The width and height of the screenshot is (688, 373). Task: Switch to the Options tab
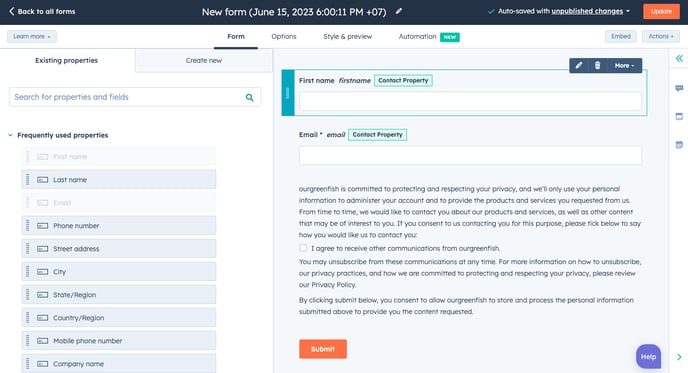pos(284,36)
